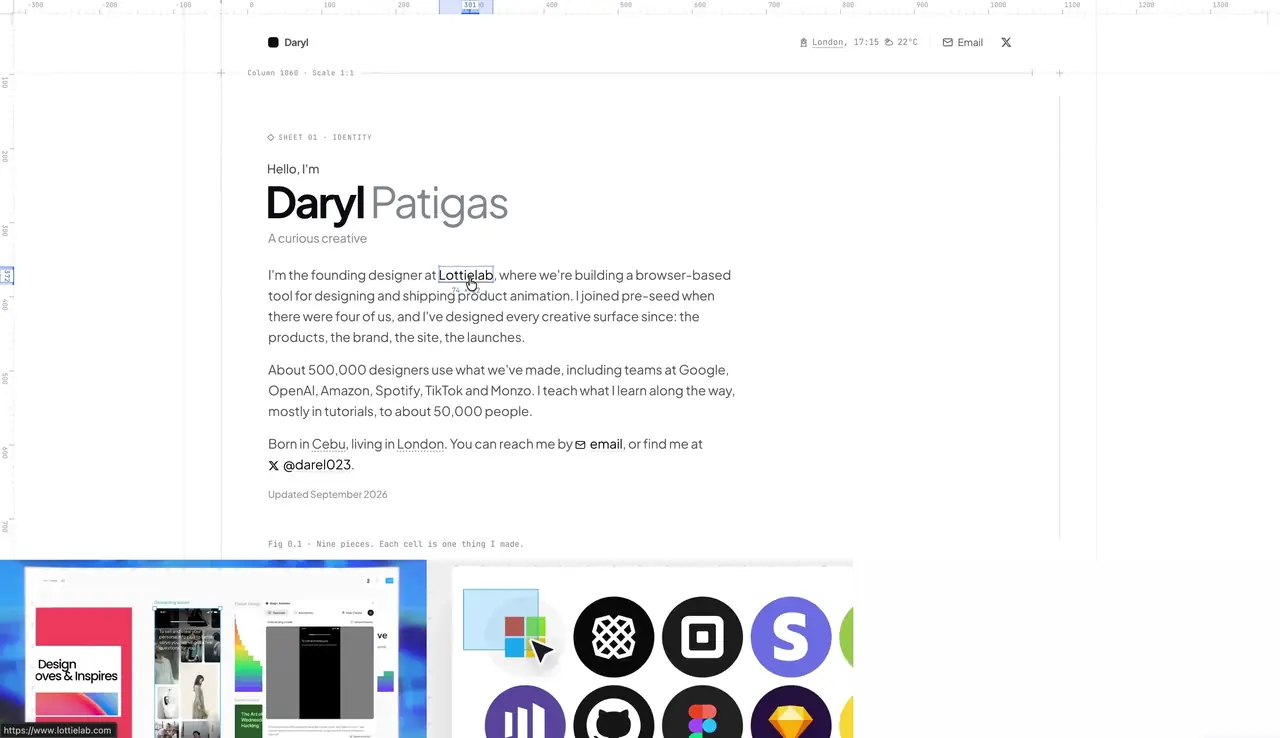The image size is (1280, 738).
Task: Click the Square logo circle
Action: tap(702, 637)
